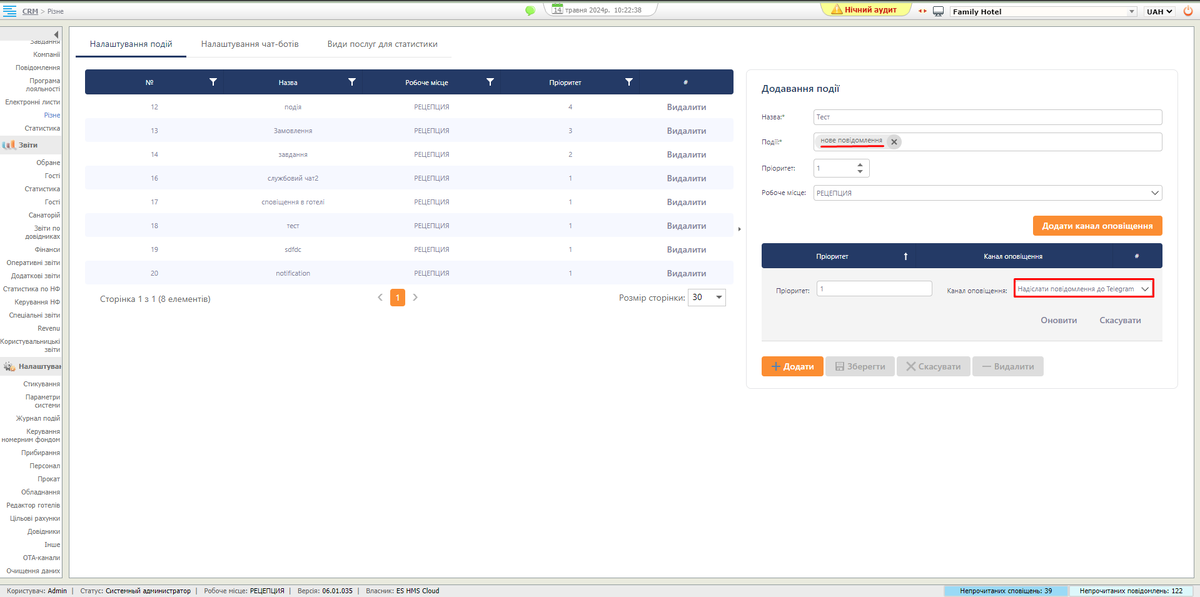Delete row 13 Замовлення via Видалити
The width and height of the screenshot is (1200, 597).
click(686, 131)
